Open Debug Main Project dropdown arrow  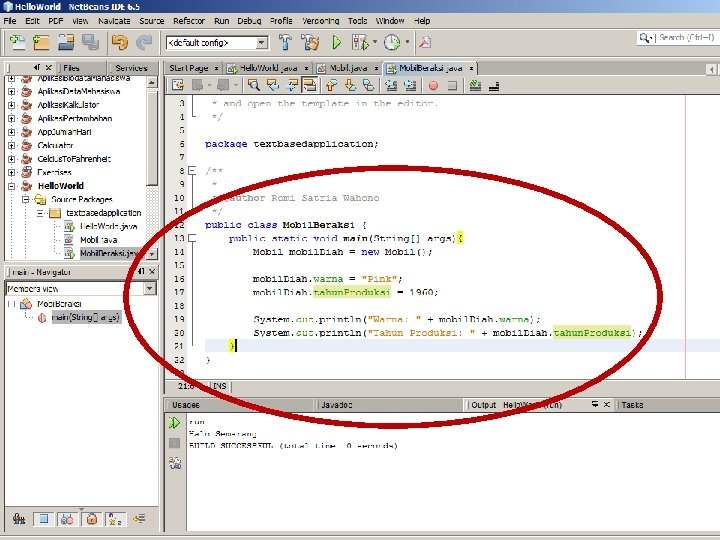(x=375, y=42)
